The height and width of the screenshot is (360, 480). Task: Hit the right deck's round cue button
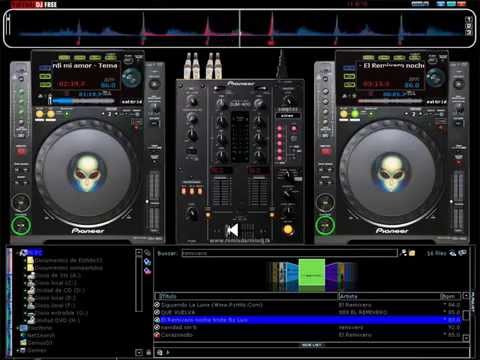tap(325, 202)
